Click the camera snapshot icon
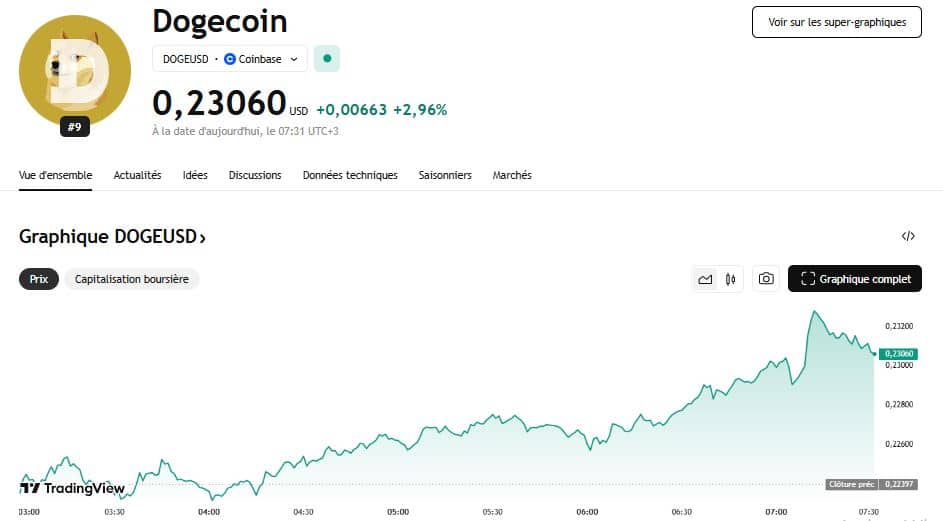The image size is (943, 521). pyautogui.click(x=766, y=279)
